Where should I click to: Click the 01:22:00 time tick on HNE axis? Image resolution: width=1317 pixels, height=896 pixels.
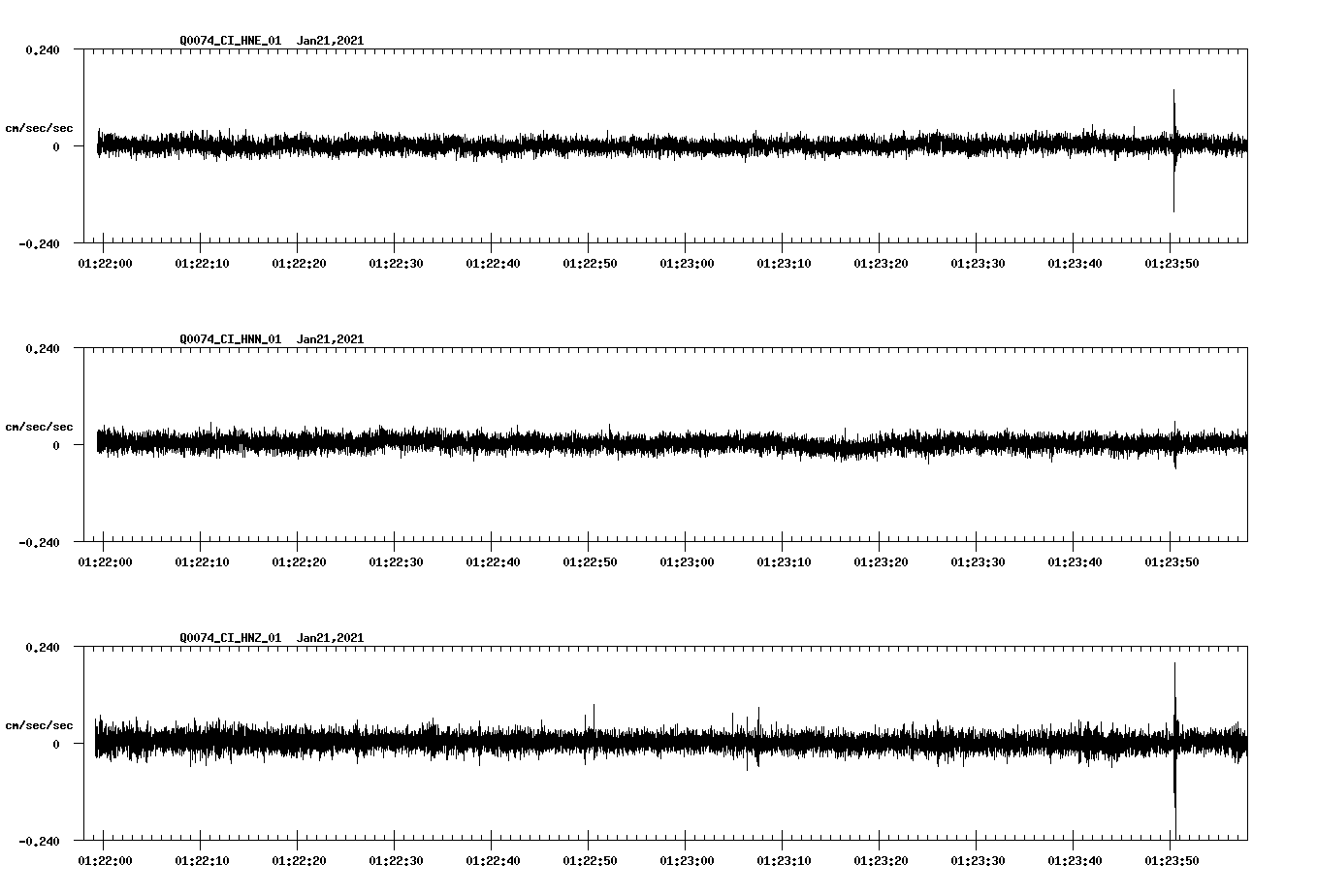[106, 262]
